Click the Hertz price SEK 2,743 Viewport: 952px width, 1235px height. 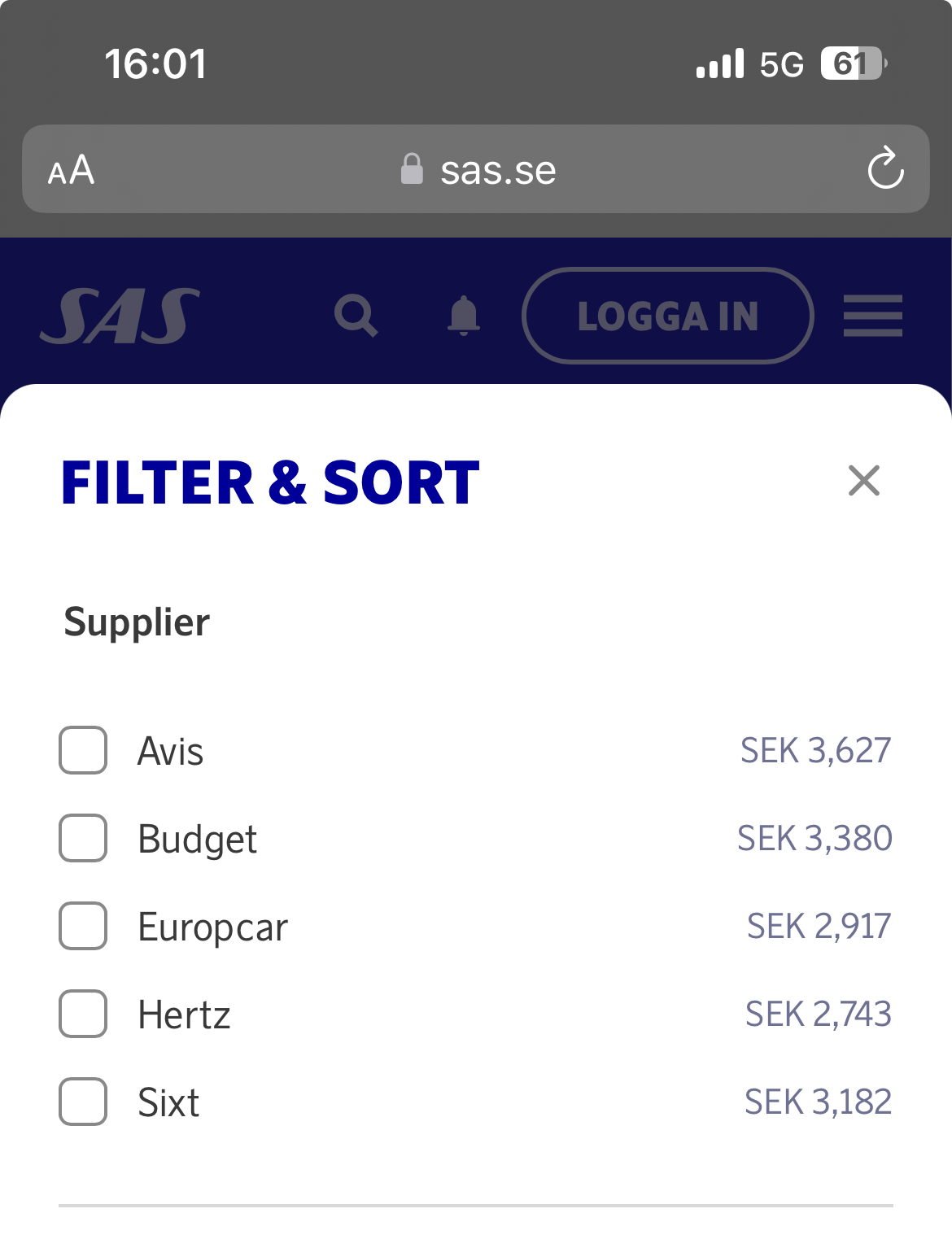click(x=818, y=1014)
